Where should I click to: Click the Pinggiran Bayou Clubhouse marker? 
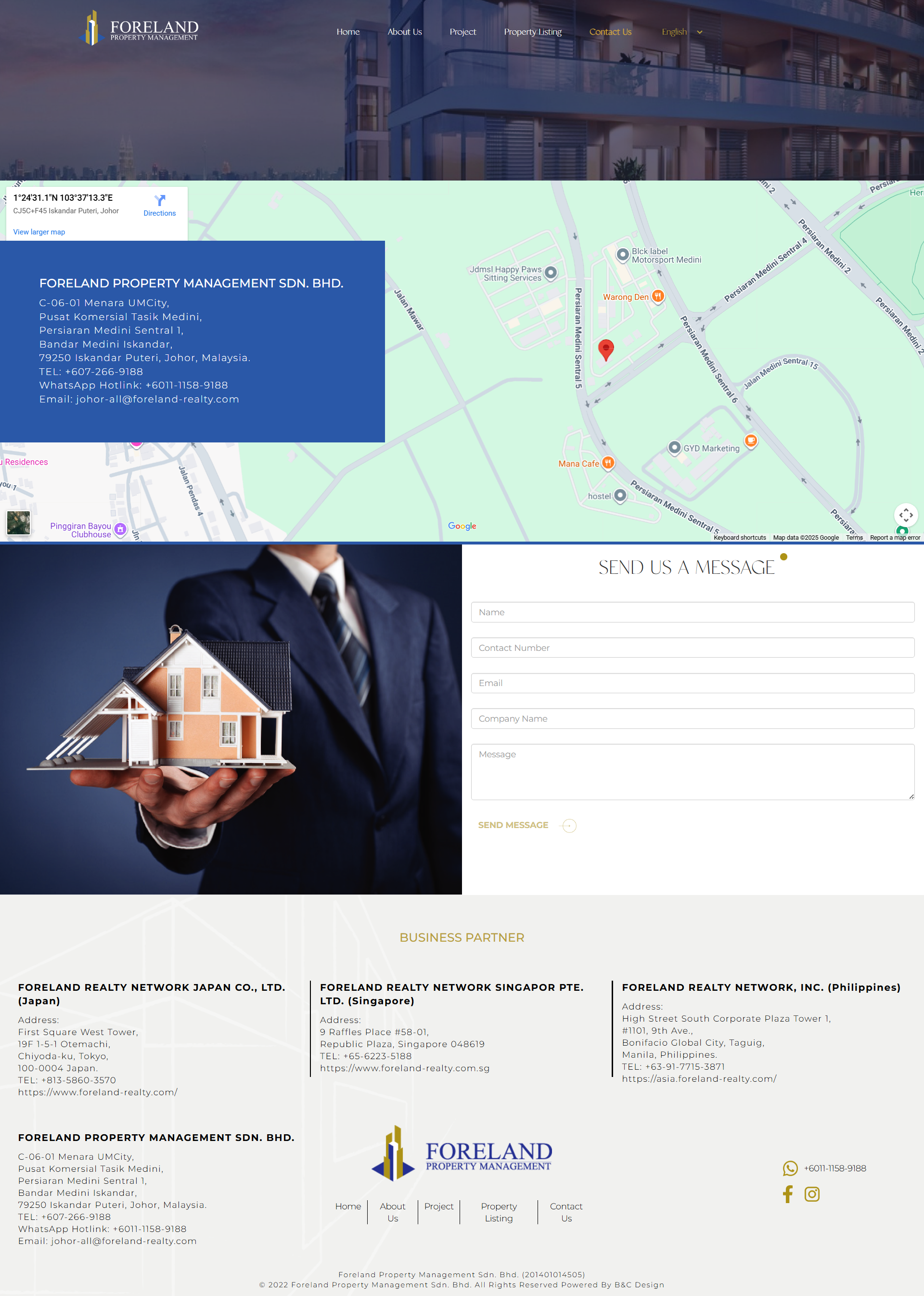pos(120,529)
